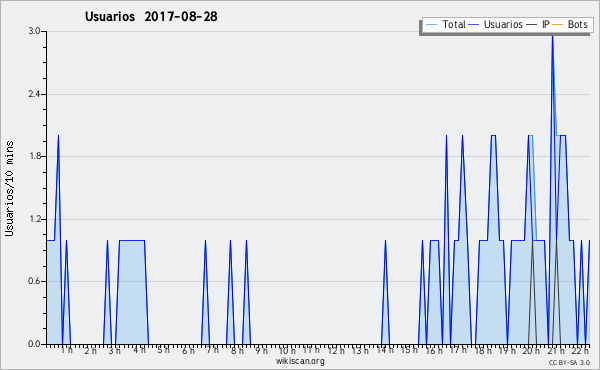This screenshot has height=370, width=600.
Task: Click the '1 h' x-axis label
Action: tap(67, 350)
